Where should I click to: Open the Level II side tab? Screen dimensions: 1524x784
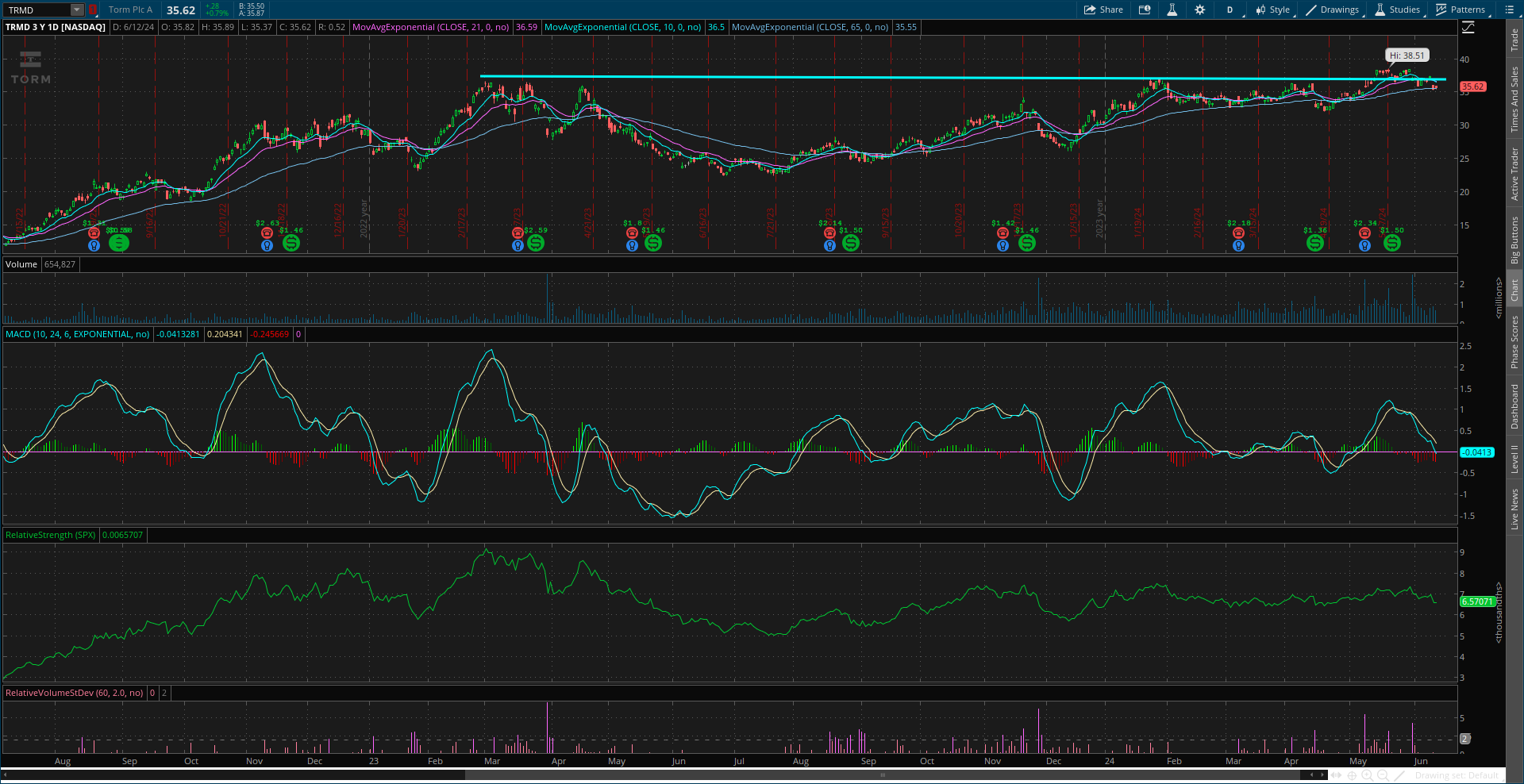(1514, 459)
